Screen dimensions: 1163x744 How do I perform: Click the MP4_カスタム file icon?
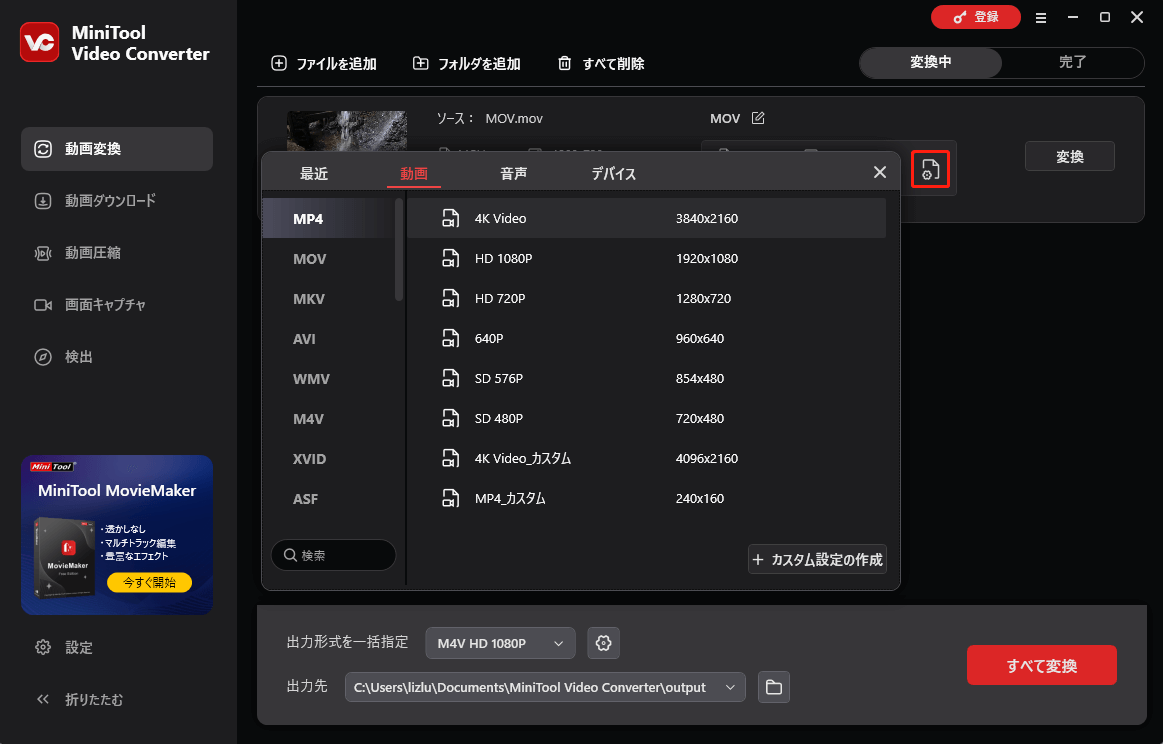(x=450, y=498)
